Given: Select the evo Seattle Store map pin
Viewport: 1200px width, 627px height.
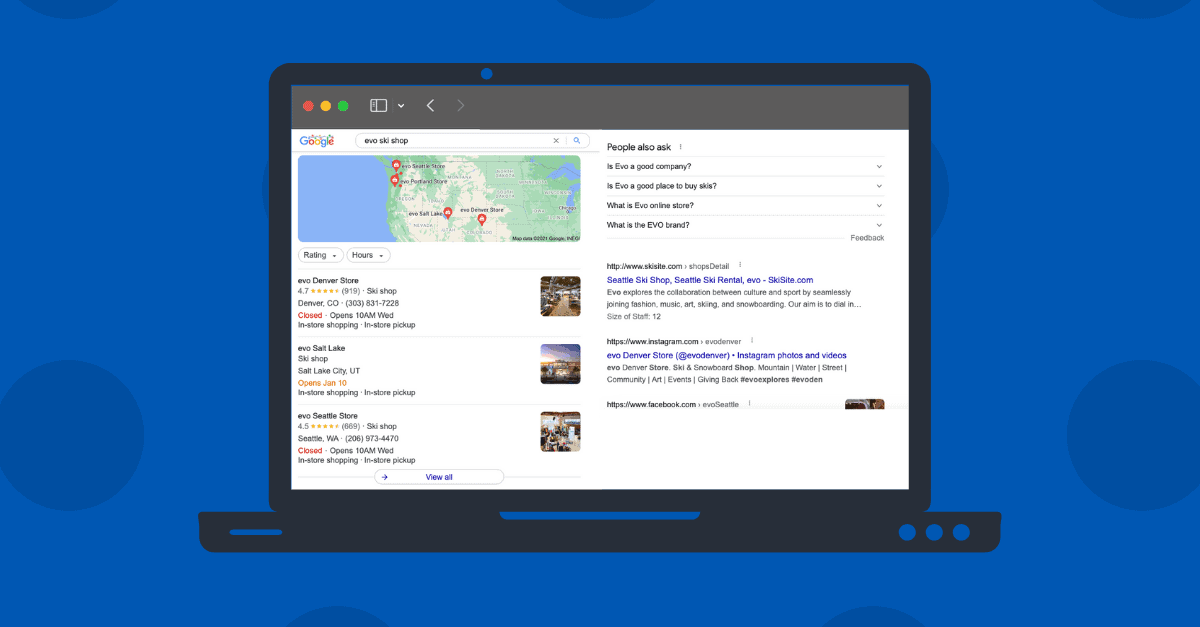Looking at the screenshot, I should (x=396, y=165).
